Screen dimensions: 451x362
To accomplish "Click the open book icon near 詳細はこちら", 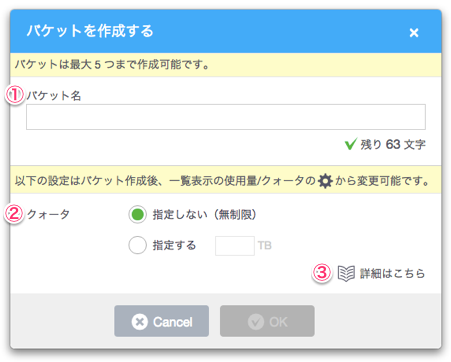I will coord(346,274).
